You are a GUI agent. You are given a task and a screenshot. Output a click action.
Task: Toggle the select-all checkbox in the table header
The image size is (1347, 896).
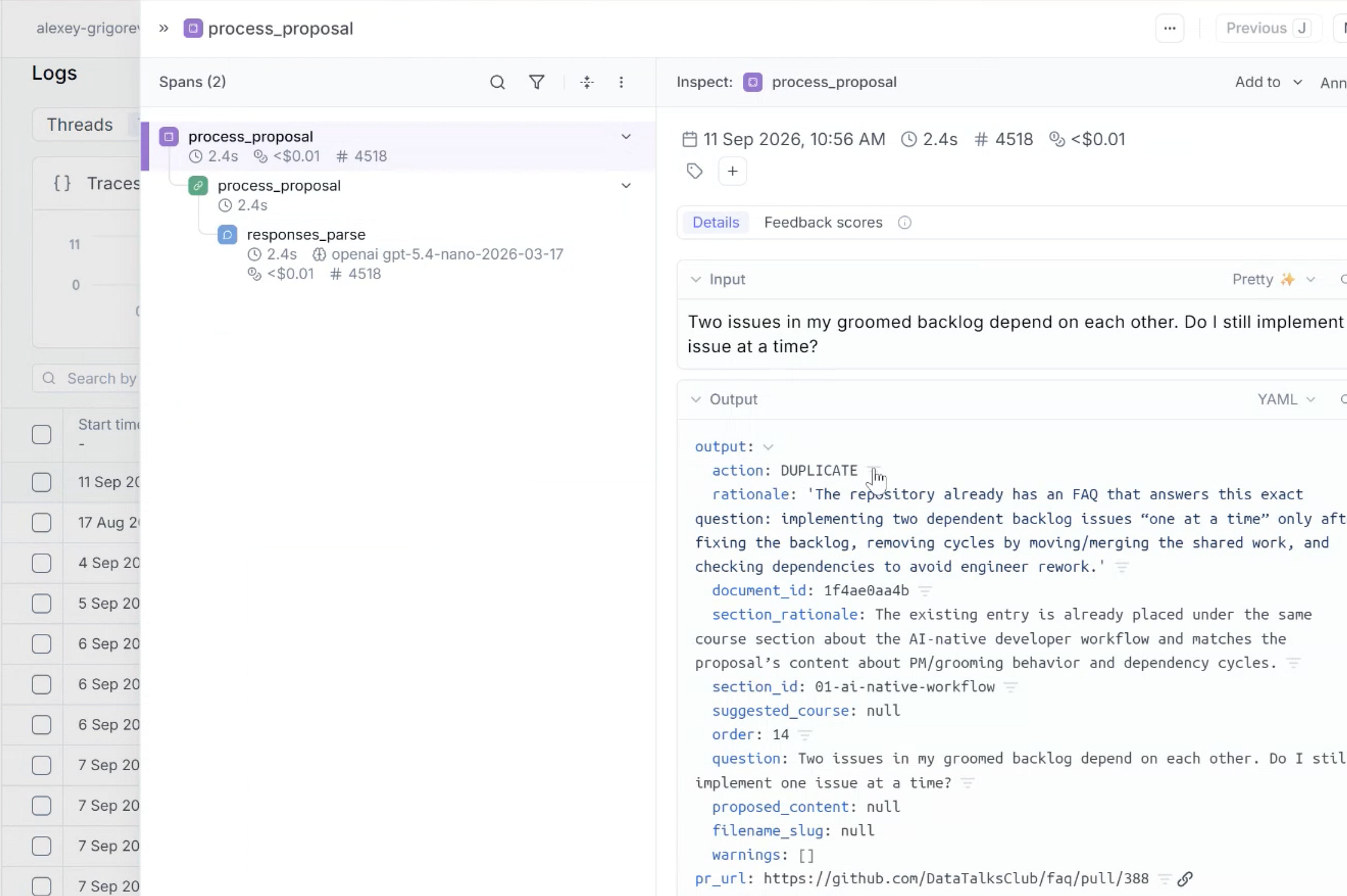(x=41, y=435)
